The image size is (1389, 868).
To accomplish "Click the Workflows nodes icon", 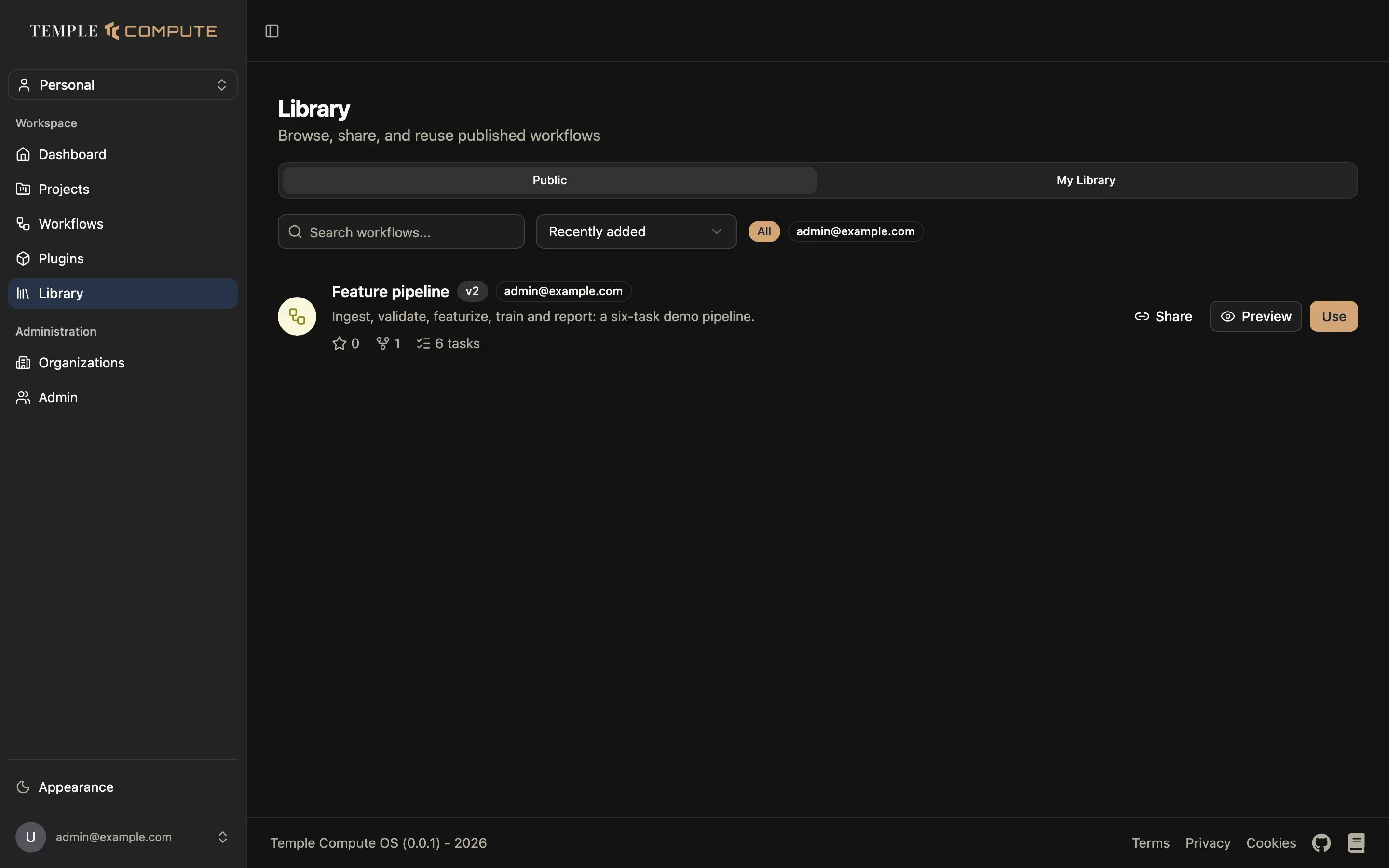I will tap(23, 224).
